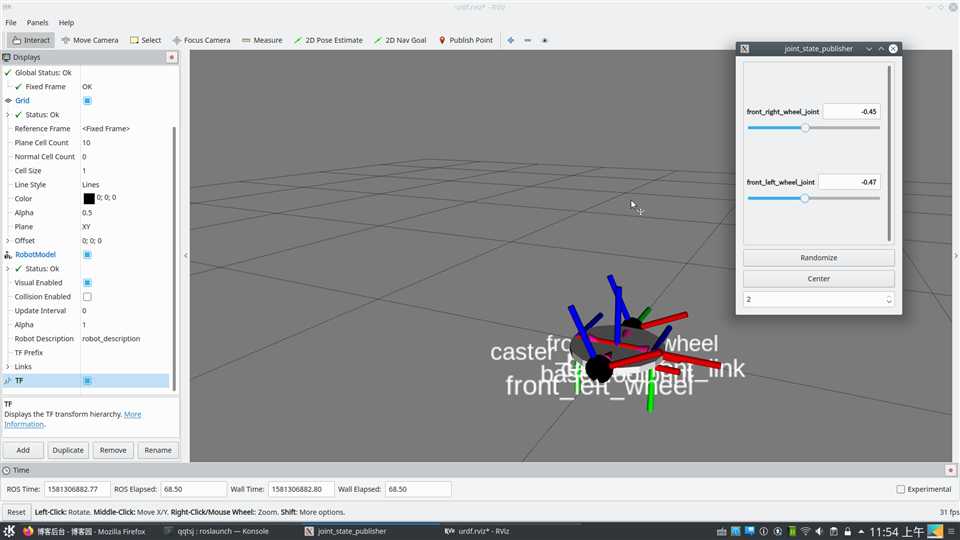This screenshot has width=960, height=540.
Task: Click the Center button
Action: coord(819,279)
